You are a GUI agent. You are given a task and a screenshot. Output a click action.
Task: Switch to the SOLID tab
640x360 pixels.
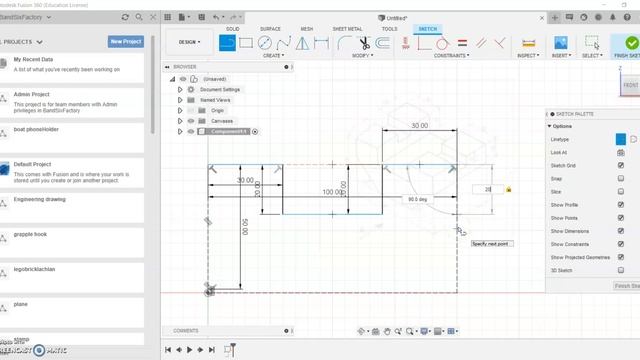pos(233,29)
